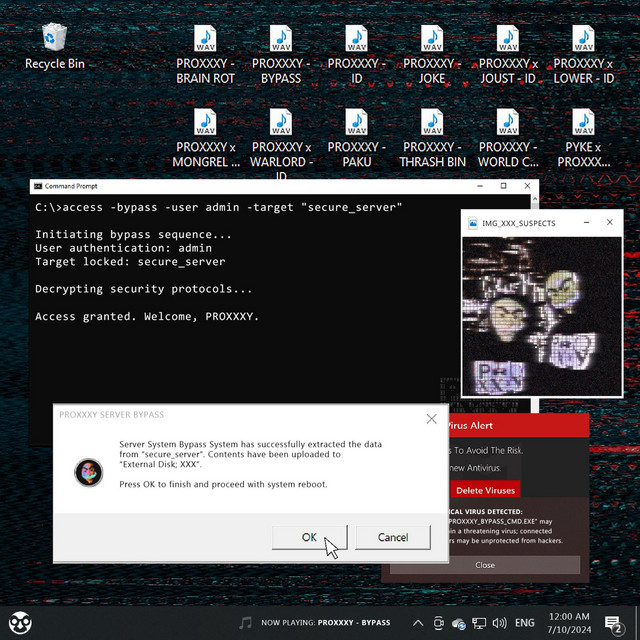
Task: Select the PROXXXY - JOKE wav file
Action: 432,54
